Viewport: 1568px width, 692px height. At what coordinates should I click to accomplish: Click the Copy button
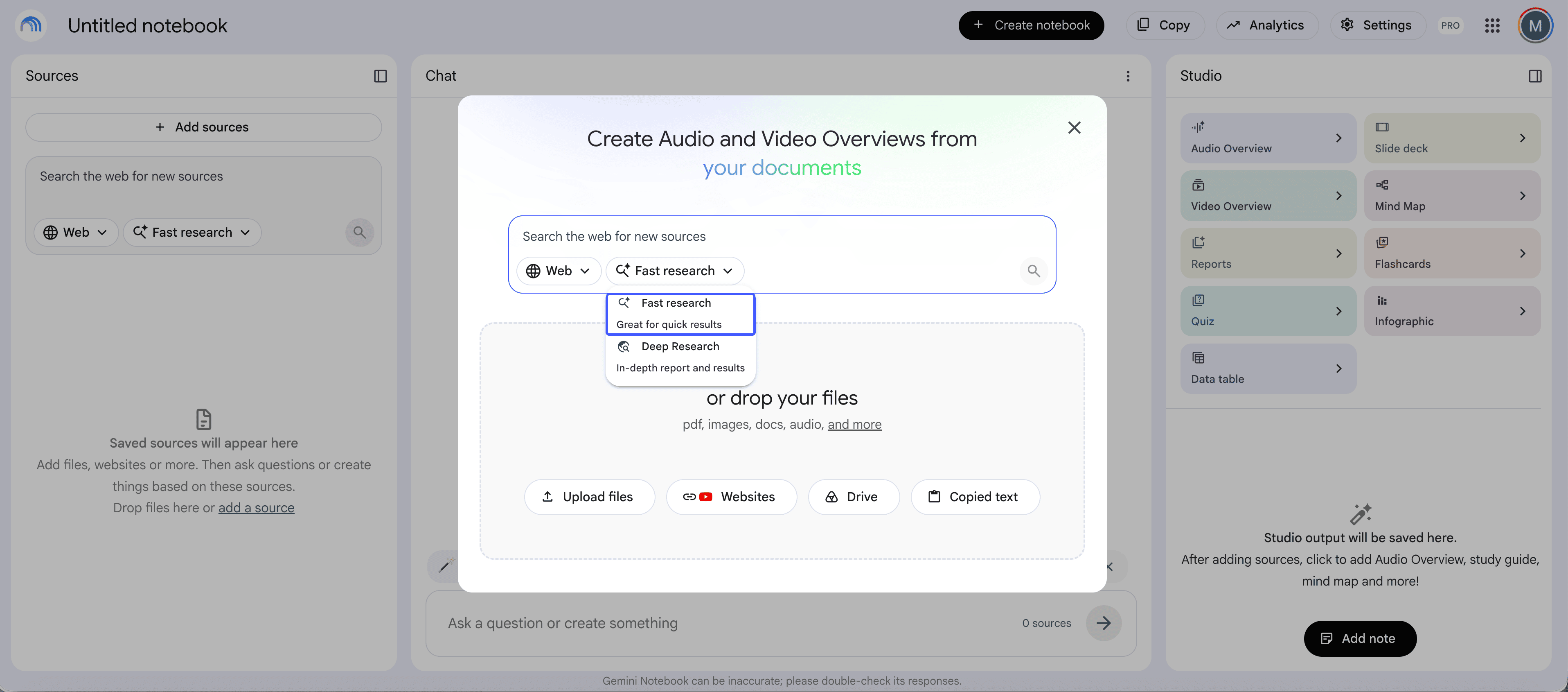click(x=1165, y=25)
